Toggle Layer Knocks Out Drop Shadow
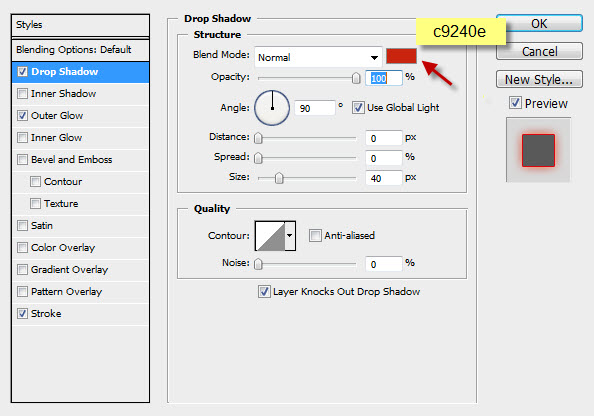The height and width of the screenshot is (416, 594). (264, 291)
